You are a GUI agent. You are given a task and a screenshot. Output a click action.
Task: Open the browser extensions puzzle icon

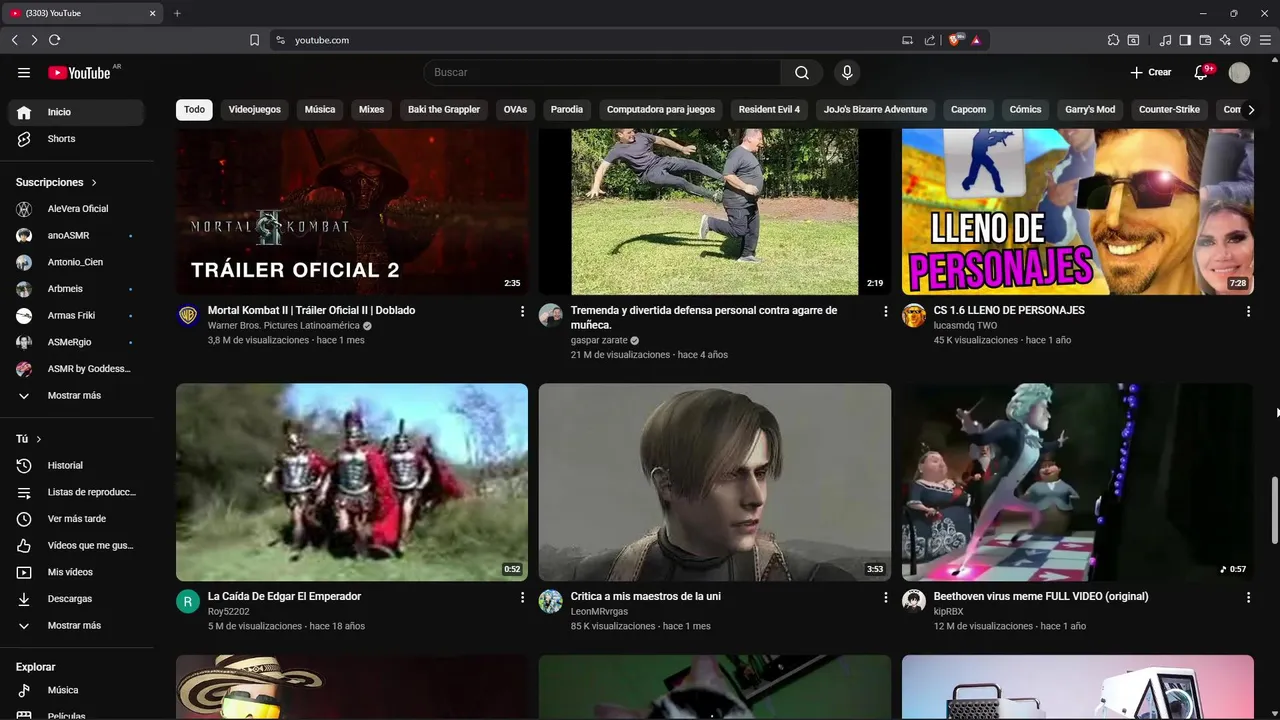coord(1113,40)
